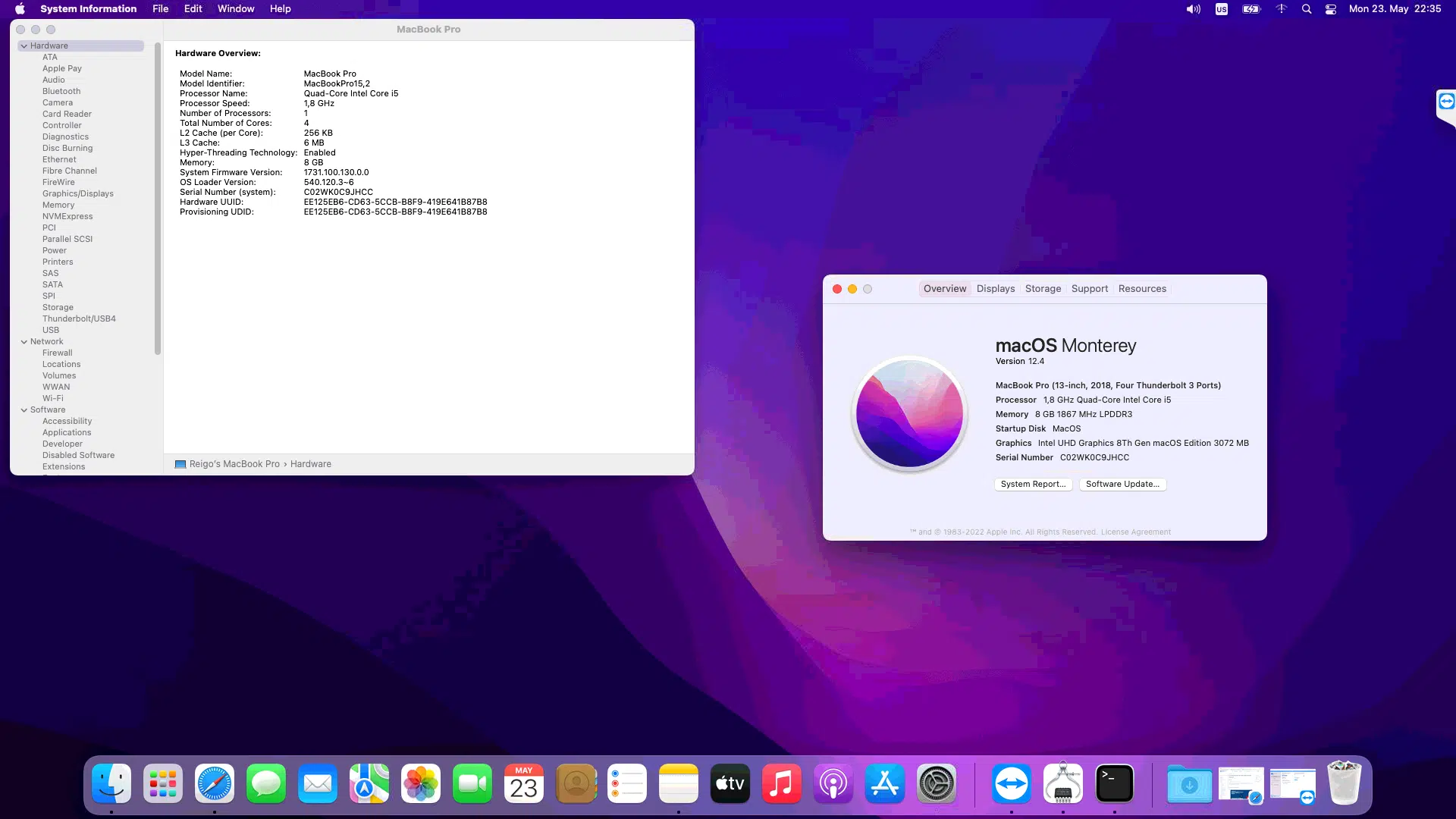Screen dimensions: 1456x819
Task: Select Applications under Software
Action: pos(67,433)
